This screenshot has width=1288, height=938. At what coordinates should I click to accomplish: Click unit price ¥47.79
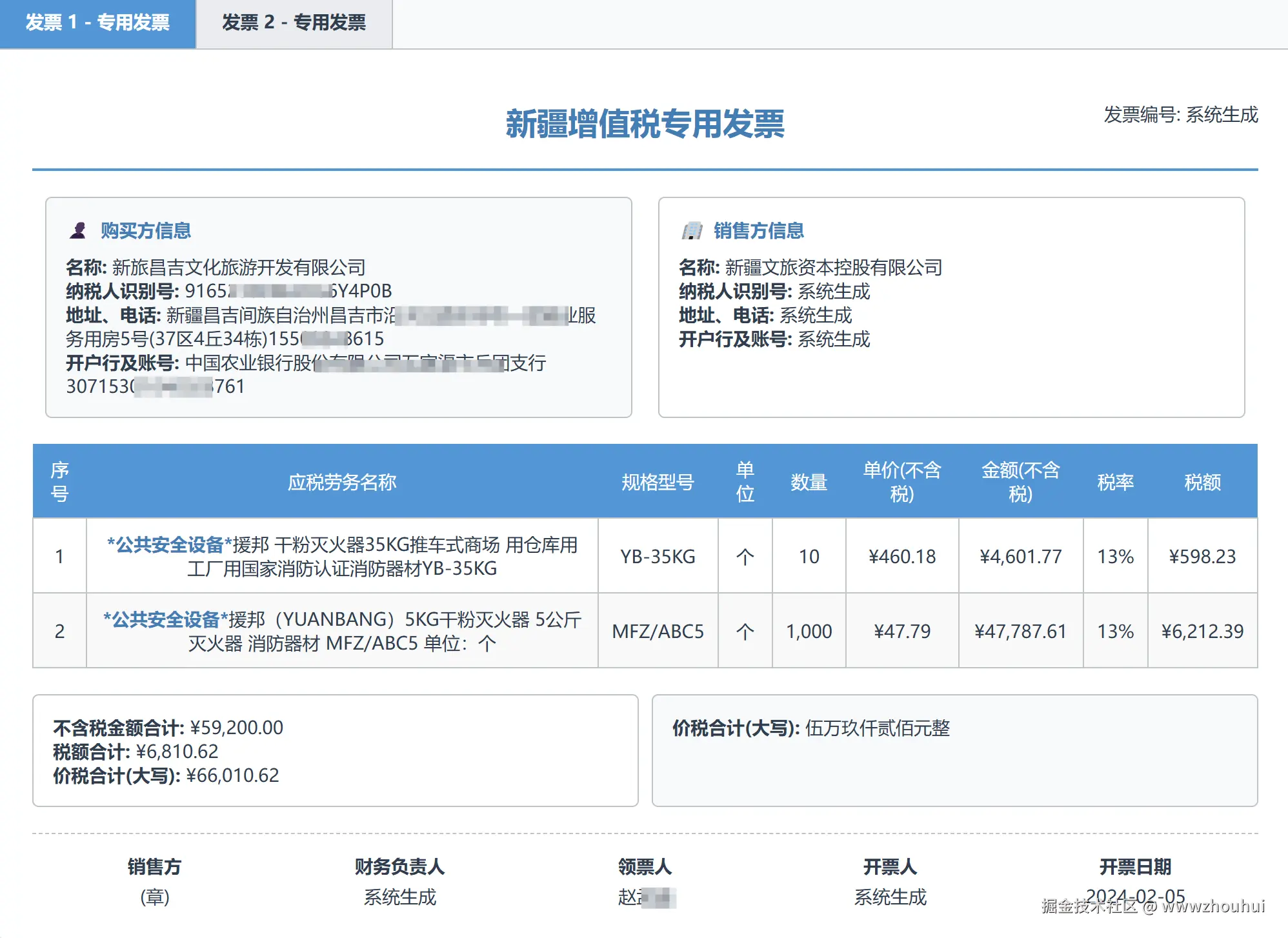tap(901, 631)
